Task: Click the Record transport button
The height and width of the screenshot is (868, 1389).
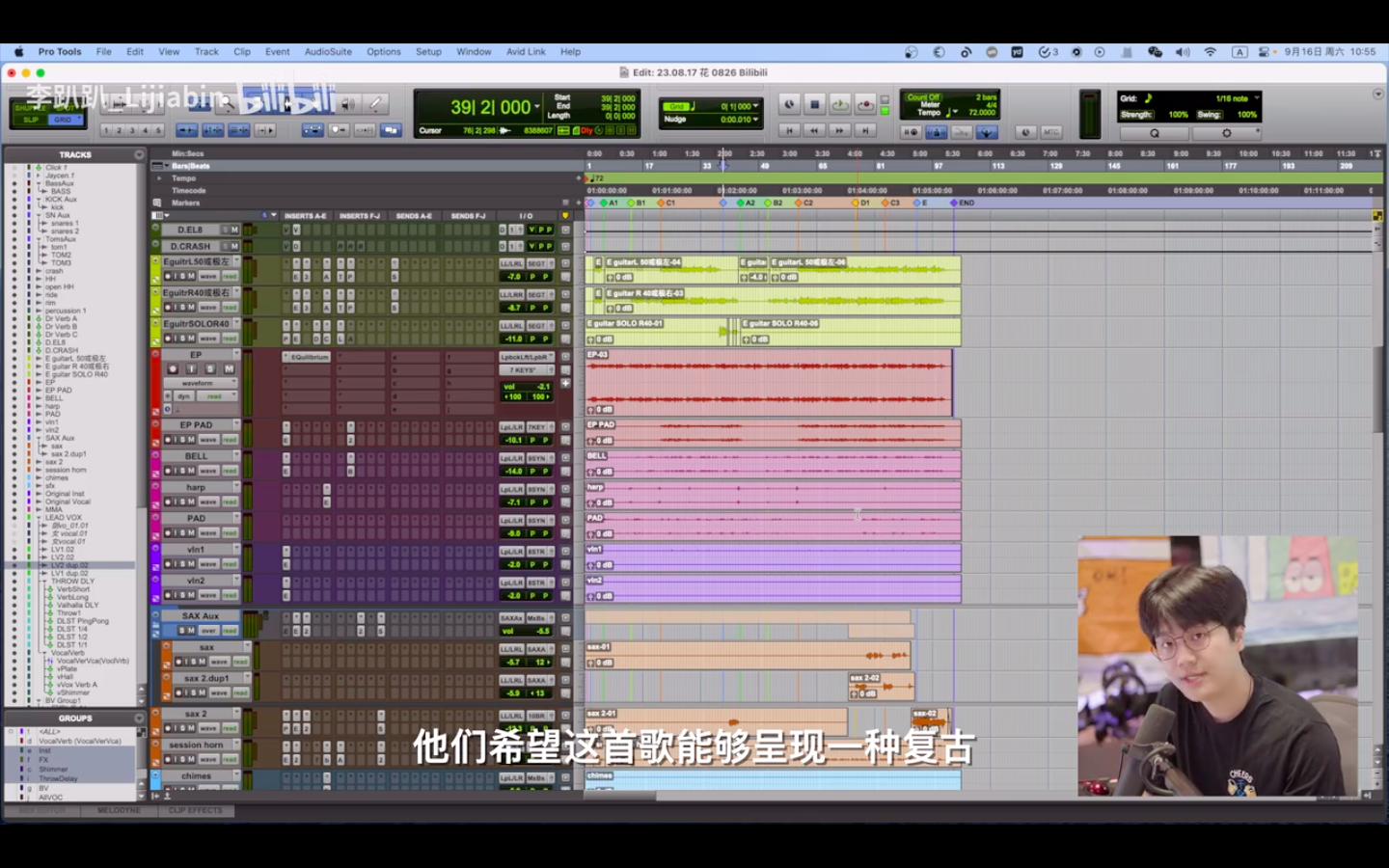Action: click(865, 104)
